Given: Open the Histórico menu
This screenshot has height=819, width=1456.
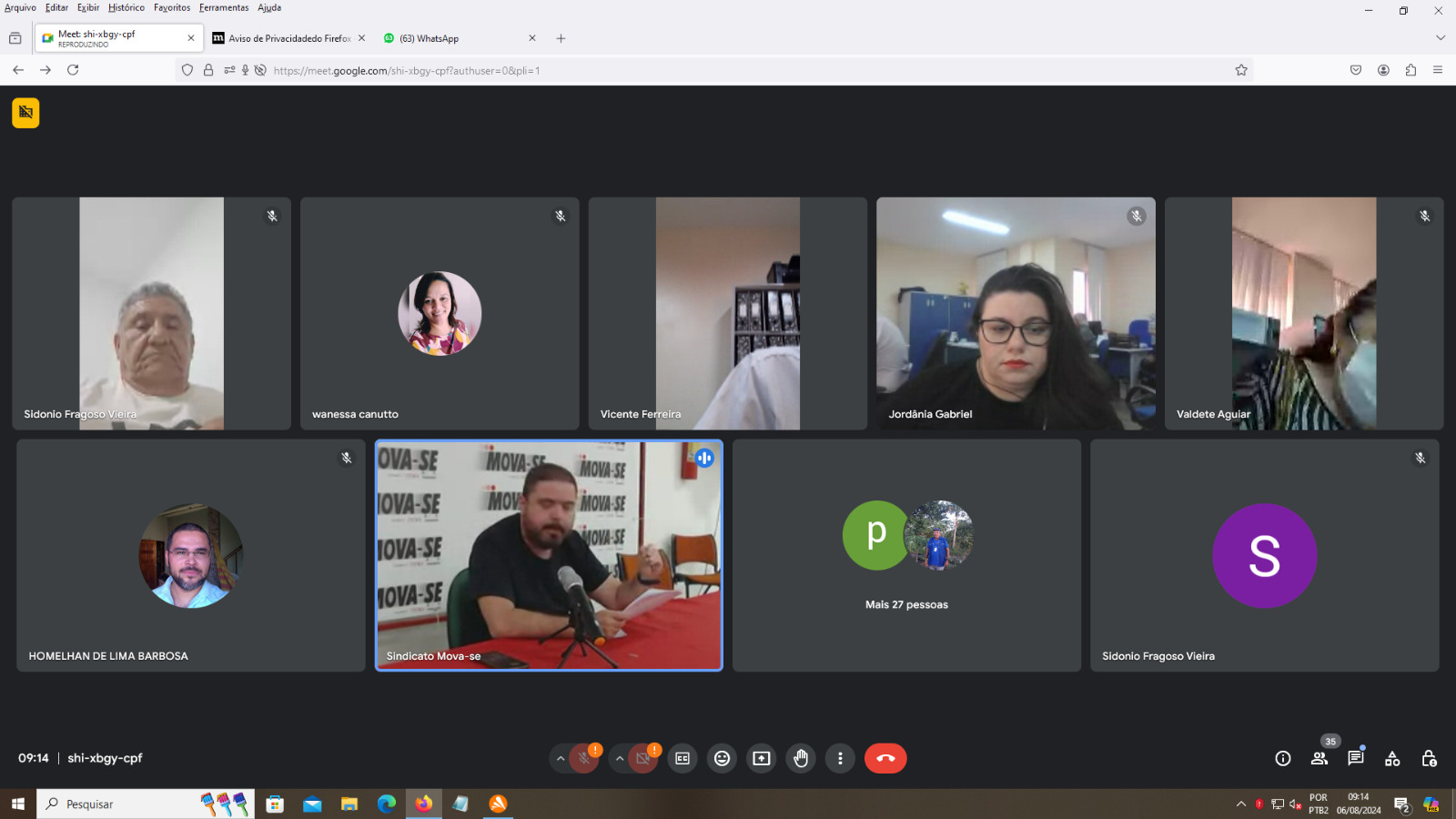Looking at the screenshot, I should click(126, 7).
